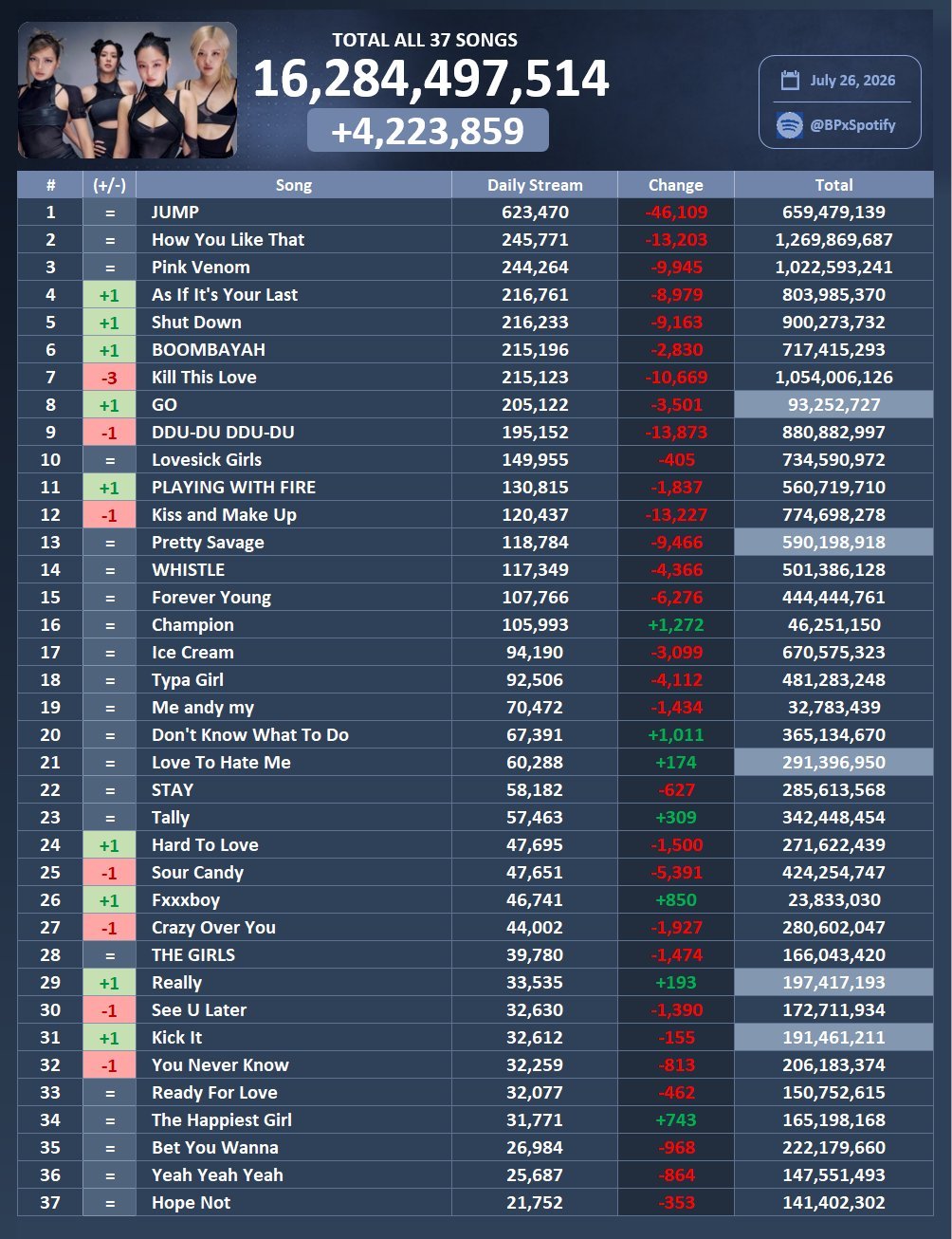952x1239 pixels.
Task: Click the group photo thumbnail
Action: coord(127,90)
